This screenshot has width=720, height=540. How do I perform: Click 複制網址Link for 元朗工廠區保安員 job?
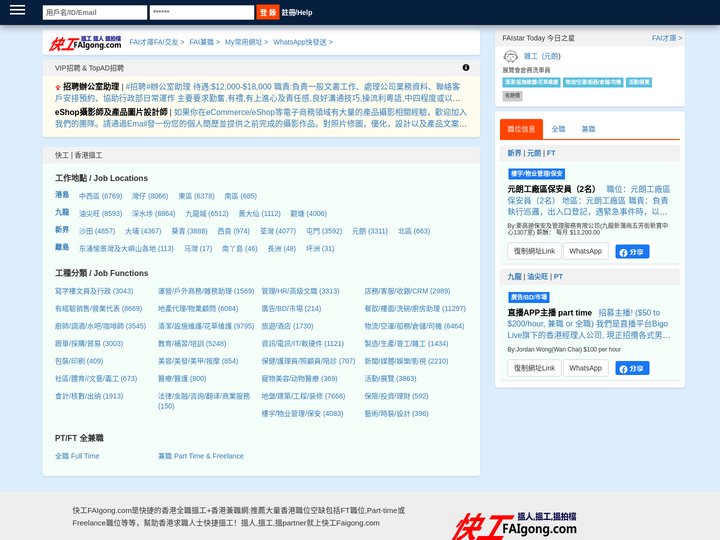pos(534,251)
